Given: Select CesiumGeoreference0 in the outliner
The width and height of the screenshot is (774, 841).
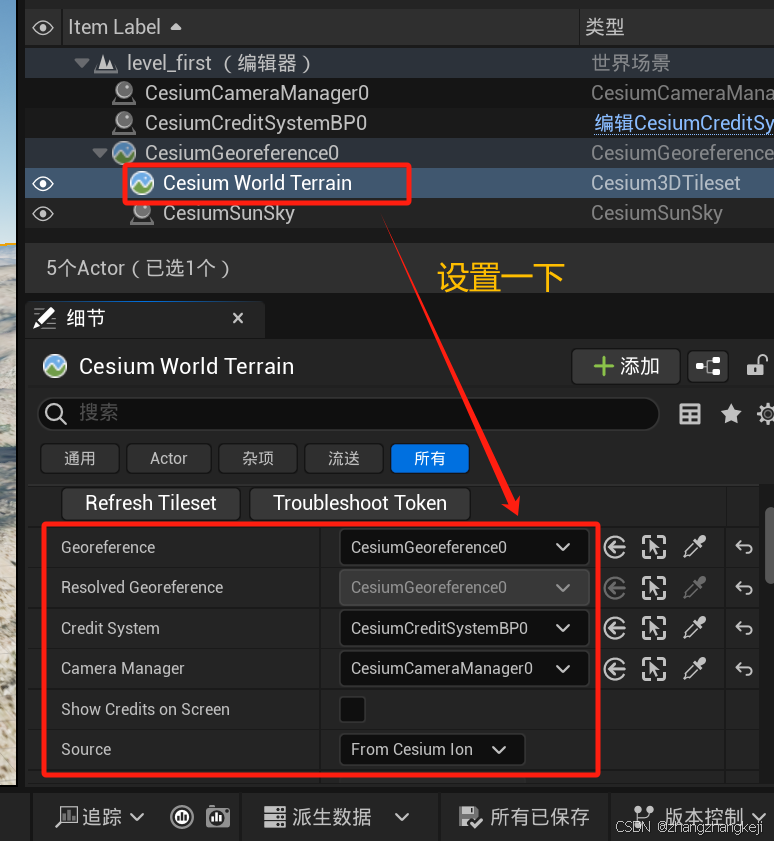Looking at the screenshot, I should tap(241, 153).
